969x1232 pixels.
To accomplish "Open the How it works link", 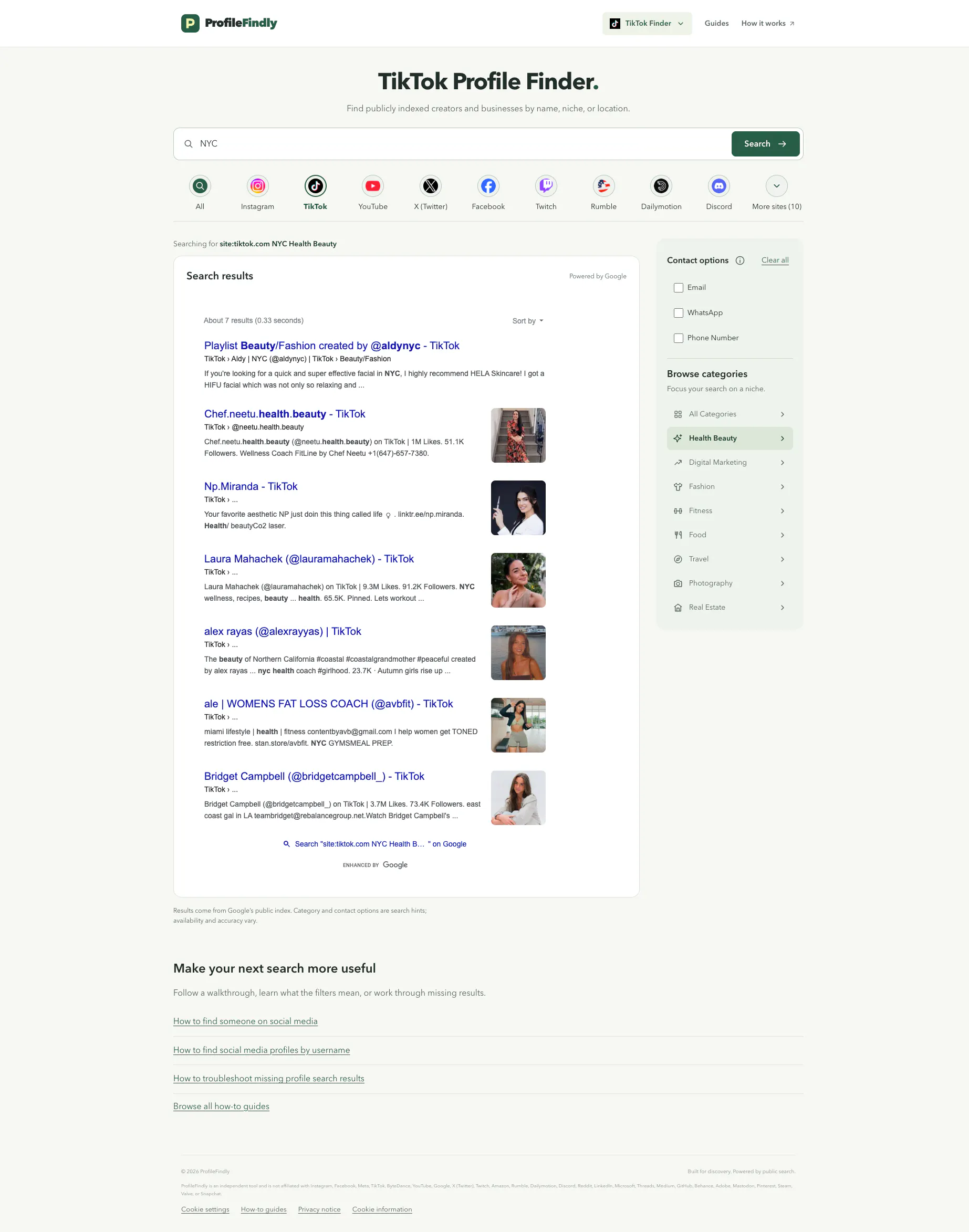I will (x=768, y=23).
